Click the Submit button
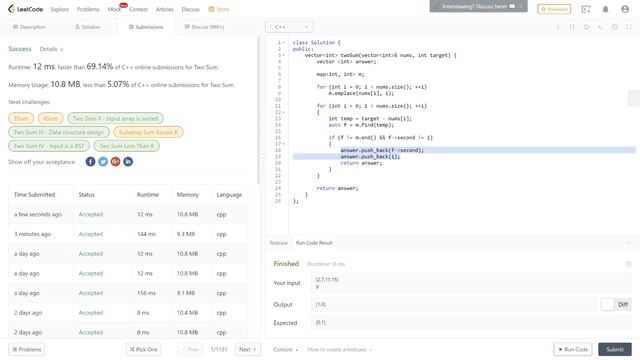 coord(615,349)
